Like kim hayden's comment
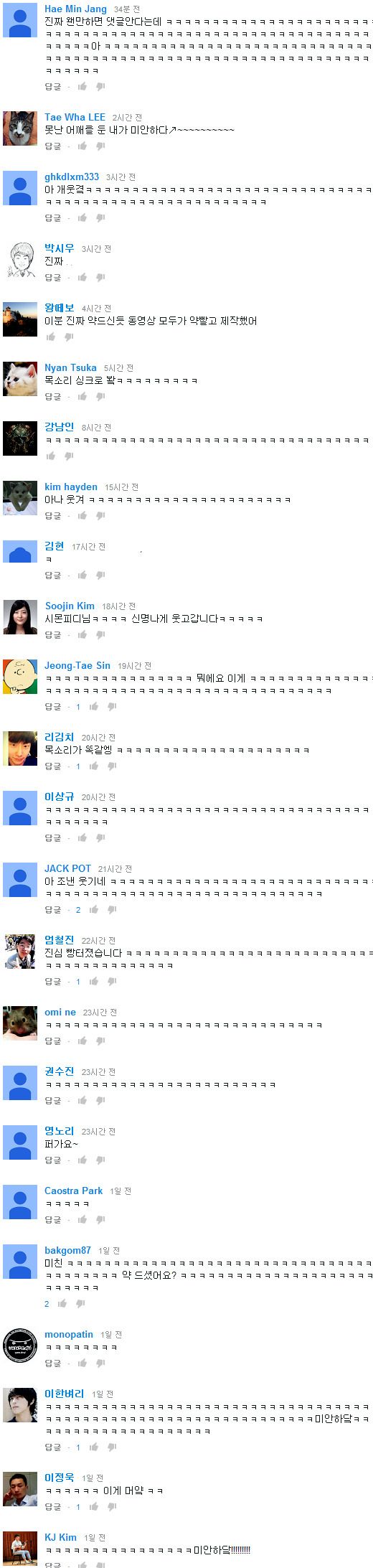 (82, 515)
